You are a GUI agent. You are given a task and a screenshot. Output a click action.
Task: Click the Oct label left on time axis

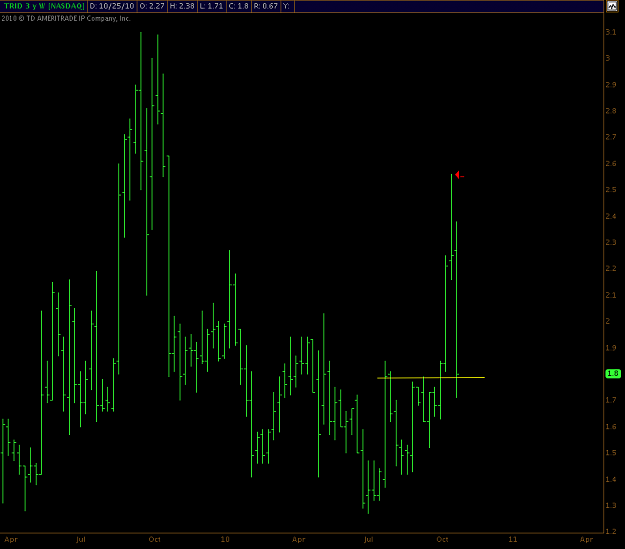tap(155, 539)
